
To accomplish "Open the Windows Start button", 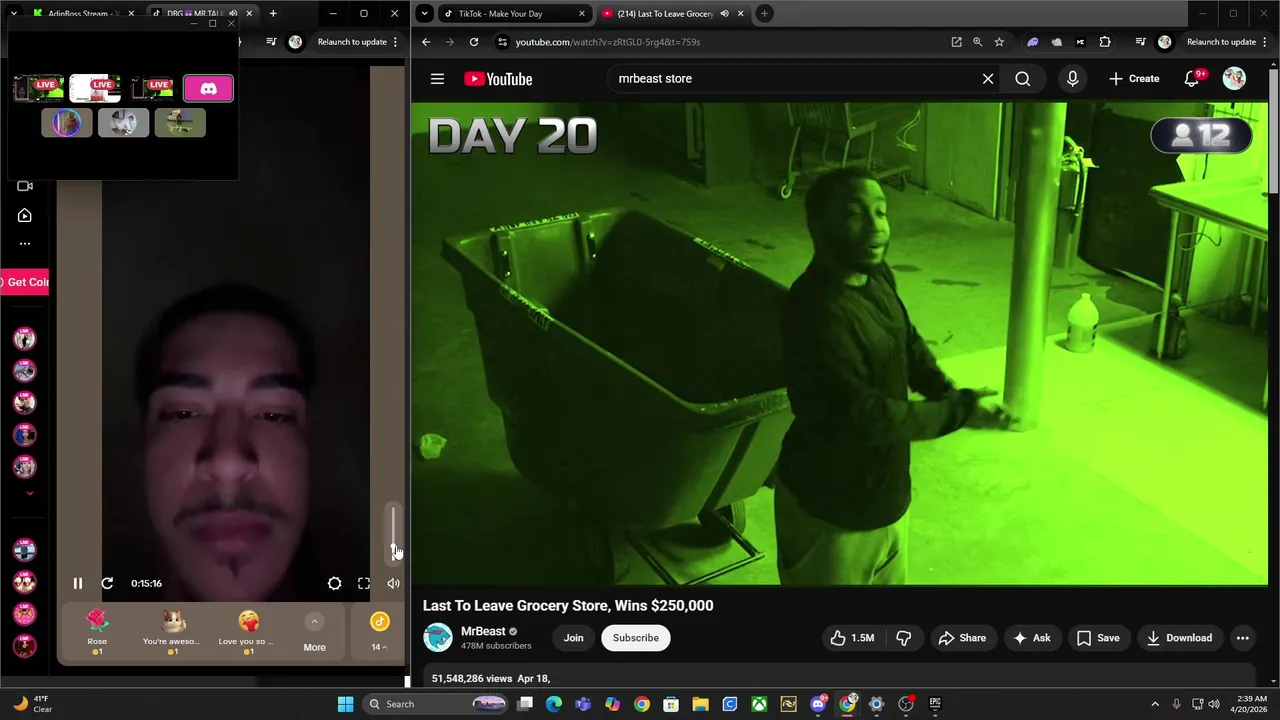I will pyautogui.click(x=345, y=704).
